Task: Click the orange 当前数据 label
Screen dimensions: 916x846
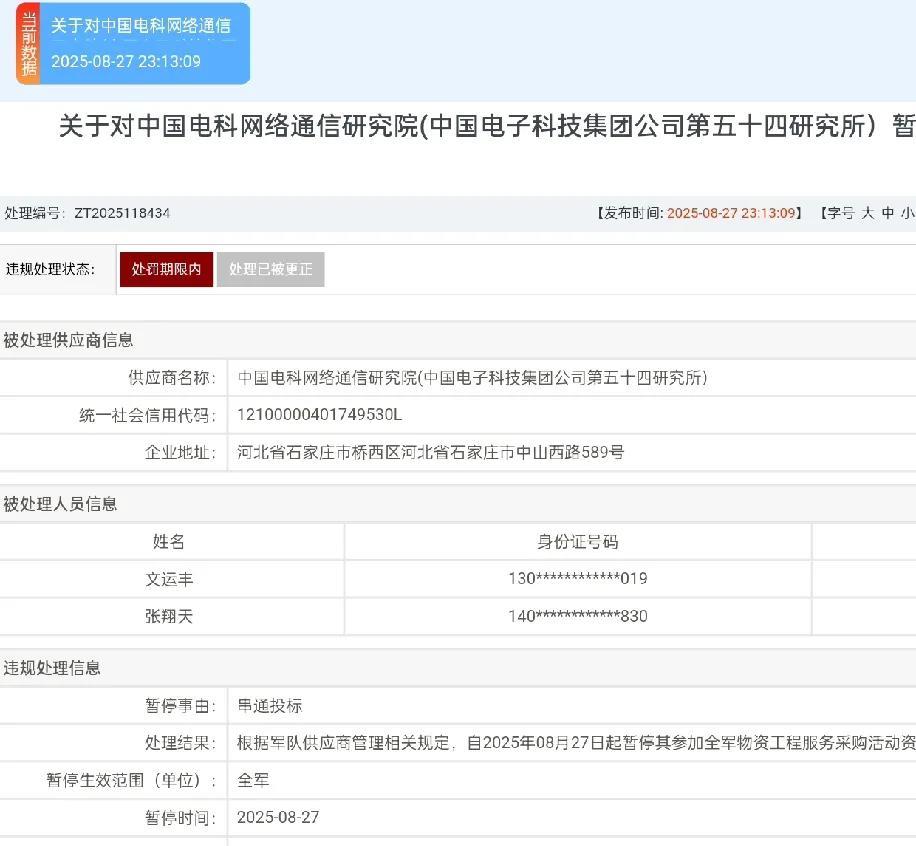Action: point(28,44)
